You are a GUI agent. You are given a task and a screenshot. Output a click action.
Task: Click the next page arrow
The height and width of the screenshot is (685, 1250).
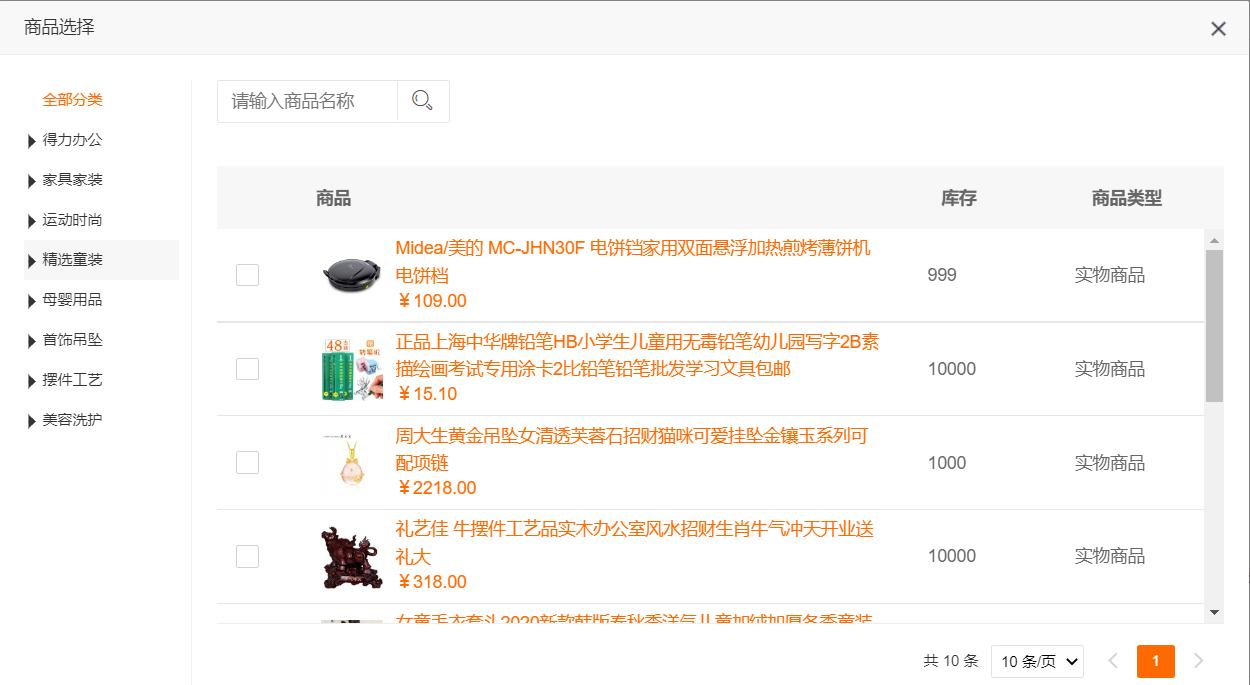[x=1198, y=661]
